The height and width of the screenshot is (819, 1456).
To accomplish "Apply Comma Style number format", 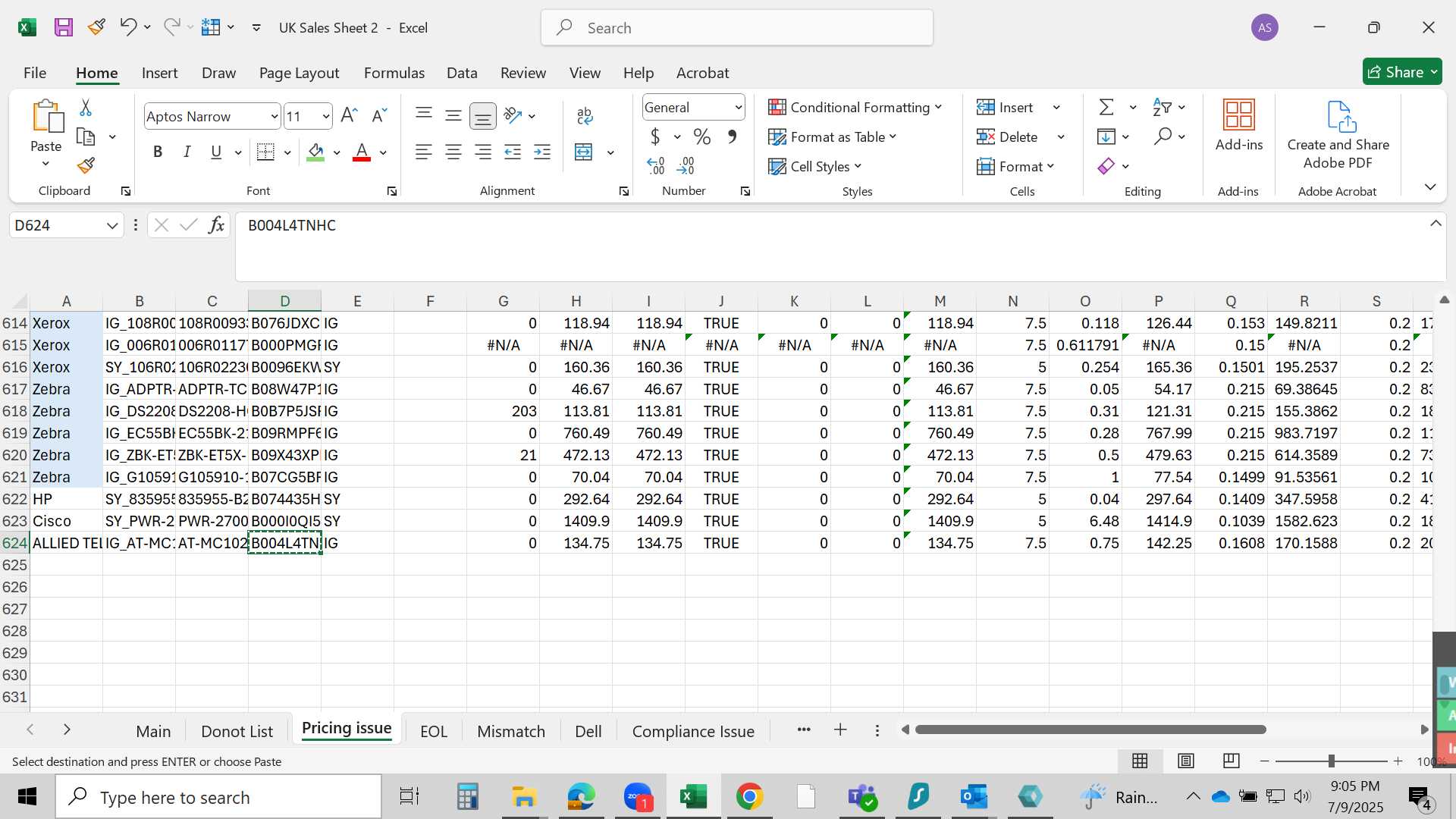I will click(732, 137).
